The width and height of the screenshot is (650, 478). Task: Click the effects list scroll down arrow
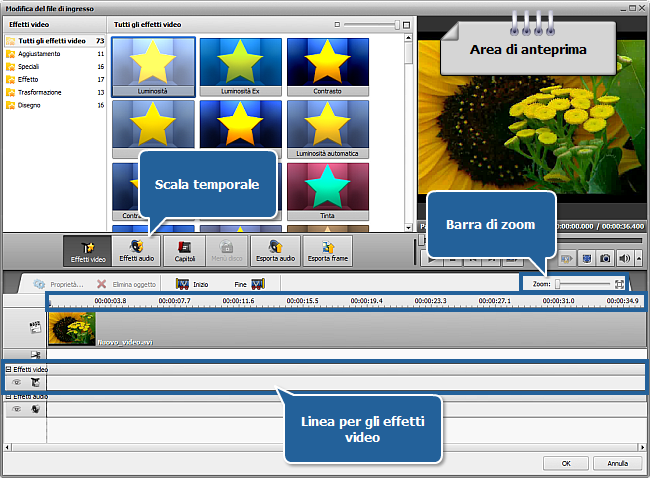click(408, 227)
